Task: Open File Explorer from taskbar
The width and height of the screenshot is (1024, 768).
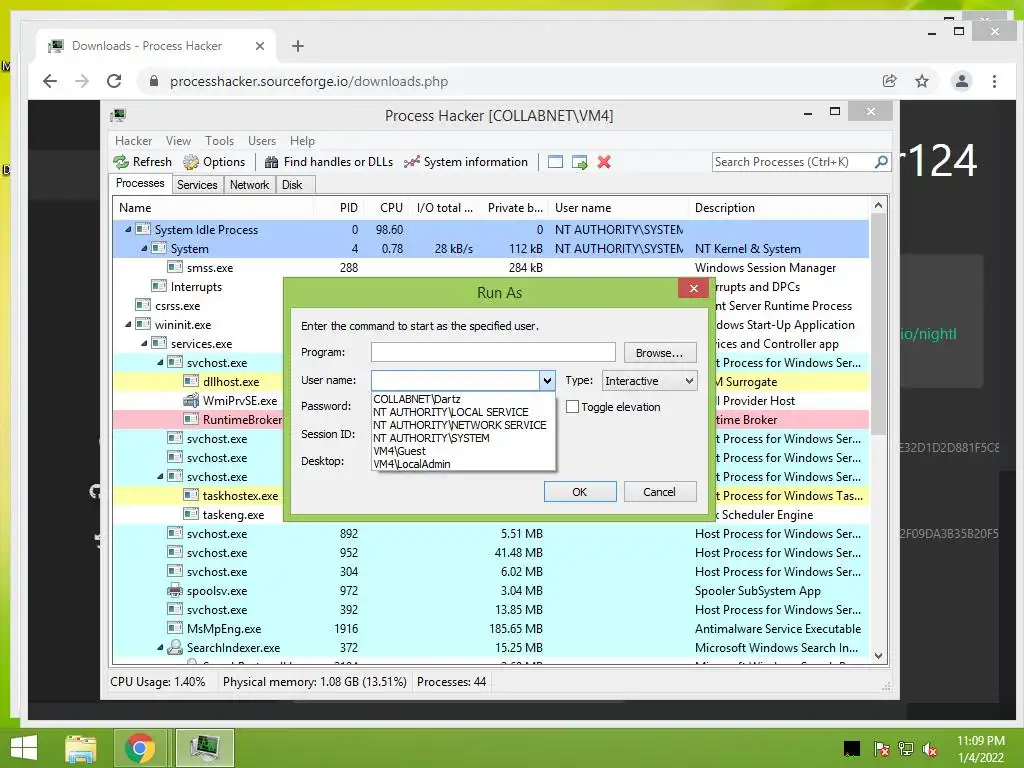Action: (x=81, y=748)
